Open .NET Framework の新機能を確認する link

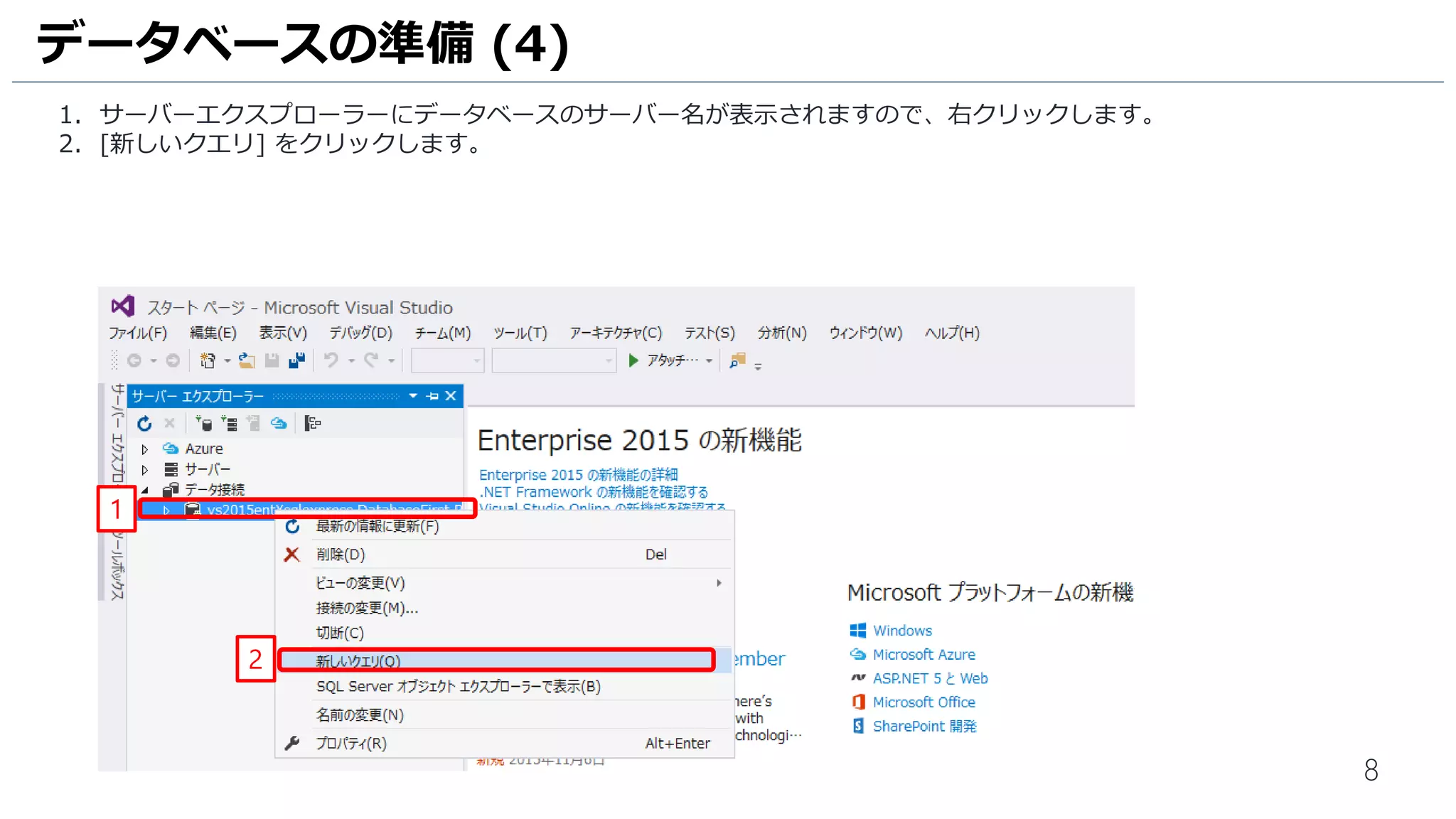[594, 492]
